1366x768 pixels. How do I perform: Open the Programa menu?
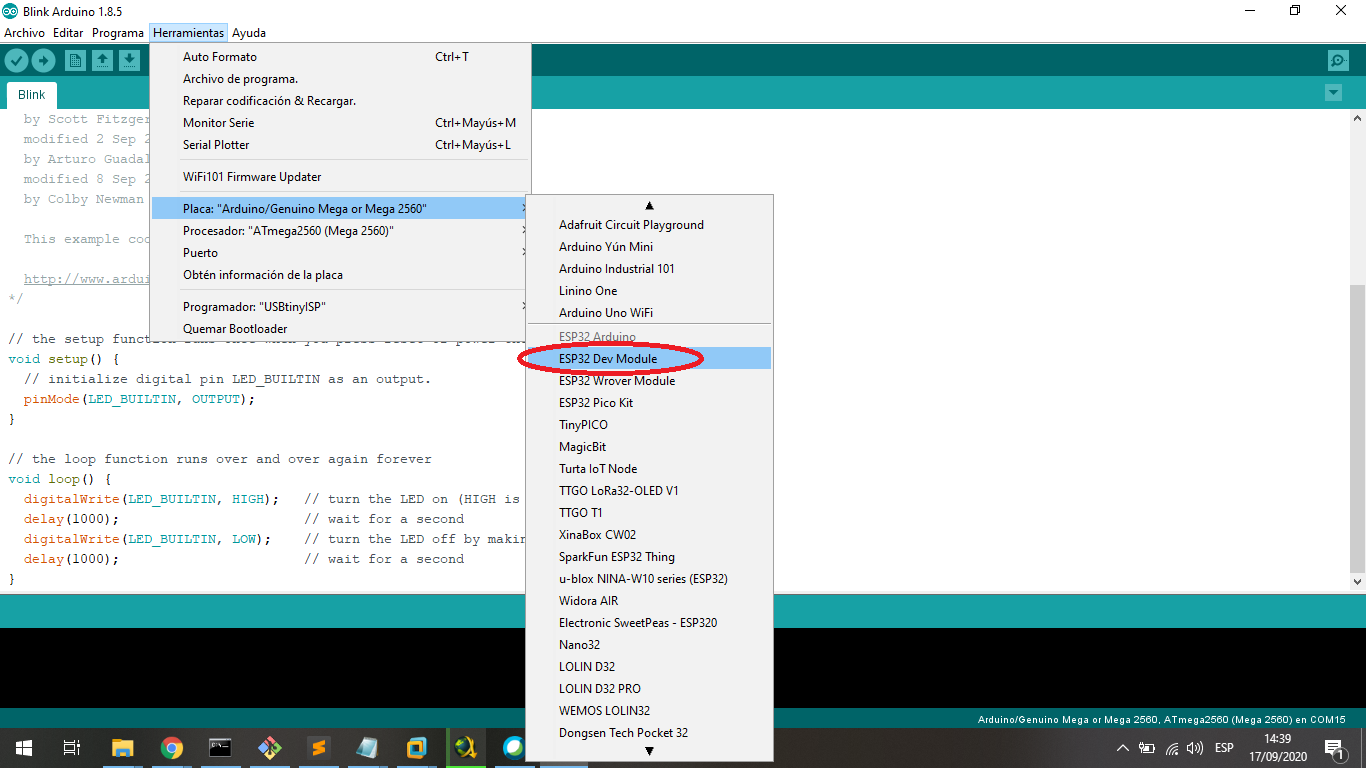click(x=118, y=33)
